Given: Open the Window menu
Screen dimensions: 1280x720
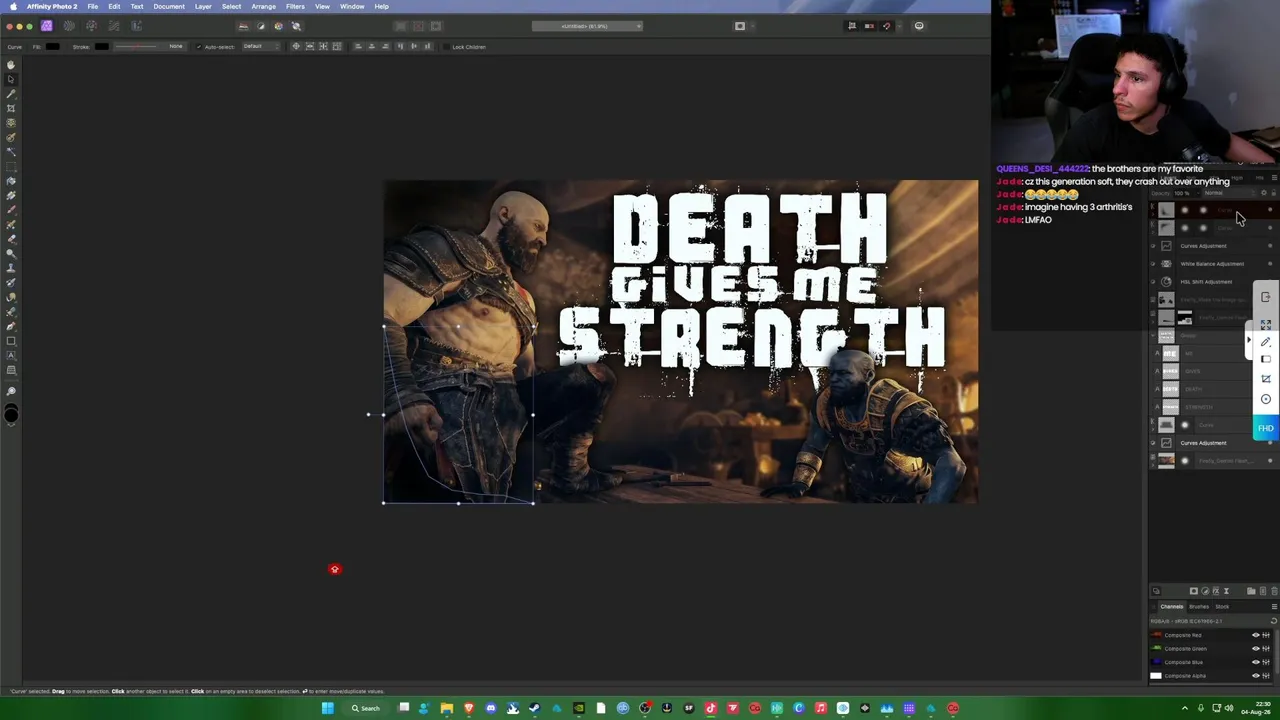Looking at the screenshot, I should 352,7.
